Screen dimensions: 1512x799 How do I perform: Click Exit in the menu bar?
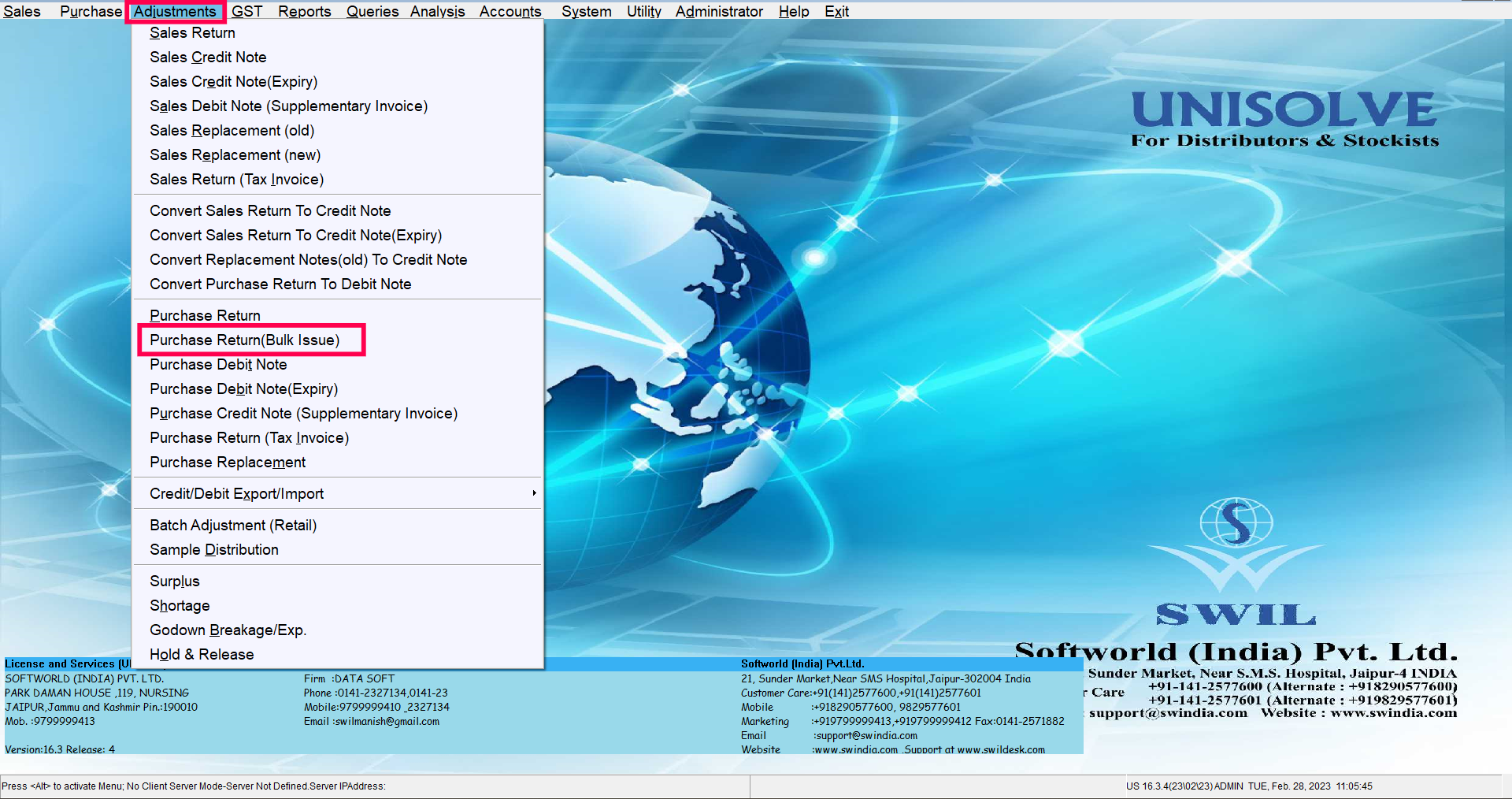(836, 11)
